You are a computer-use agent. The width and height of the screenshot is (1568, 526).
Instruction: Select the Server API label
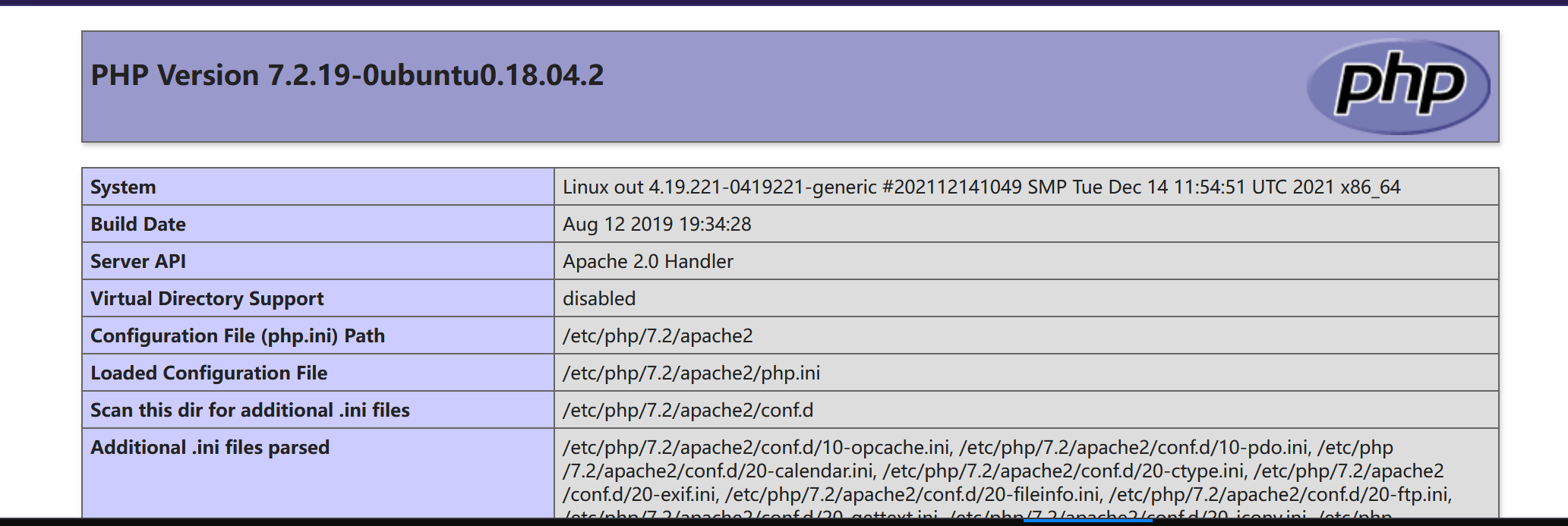[x=138, y=261]
